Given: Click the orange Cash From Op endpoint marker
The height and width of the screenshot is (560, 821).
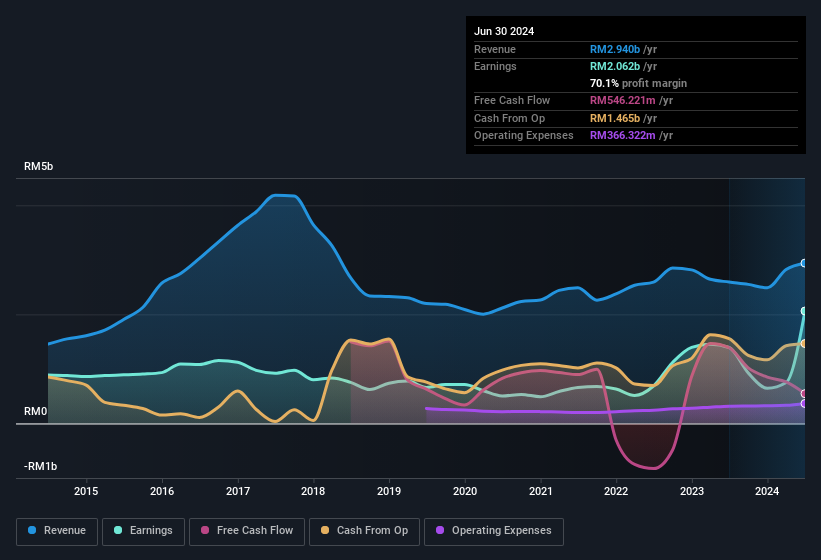Looking at the screenshot, I should [804, 343].
